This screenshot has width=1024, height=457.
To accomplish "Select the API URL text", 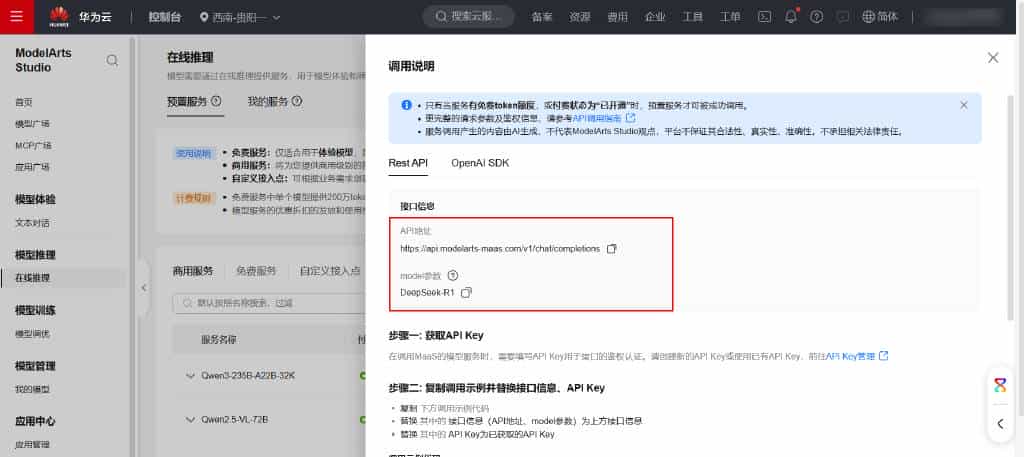I will pyautogui.click(x=500, y=249).
